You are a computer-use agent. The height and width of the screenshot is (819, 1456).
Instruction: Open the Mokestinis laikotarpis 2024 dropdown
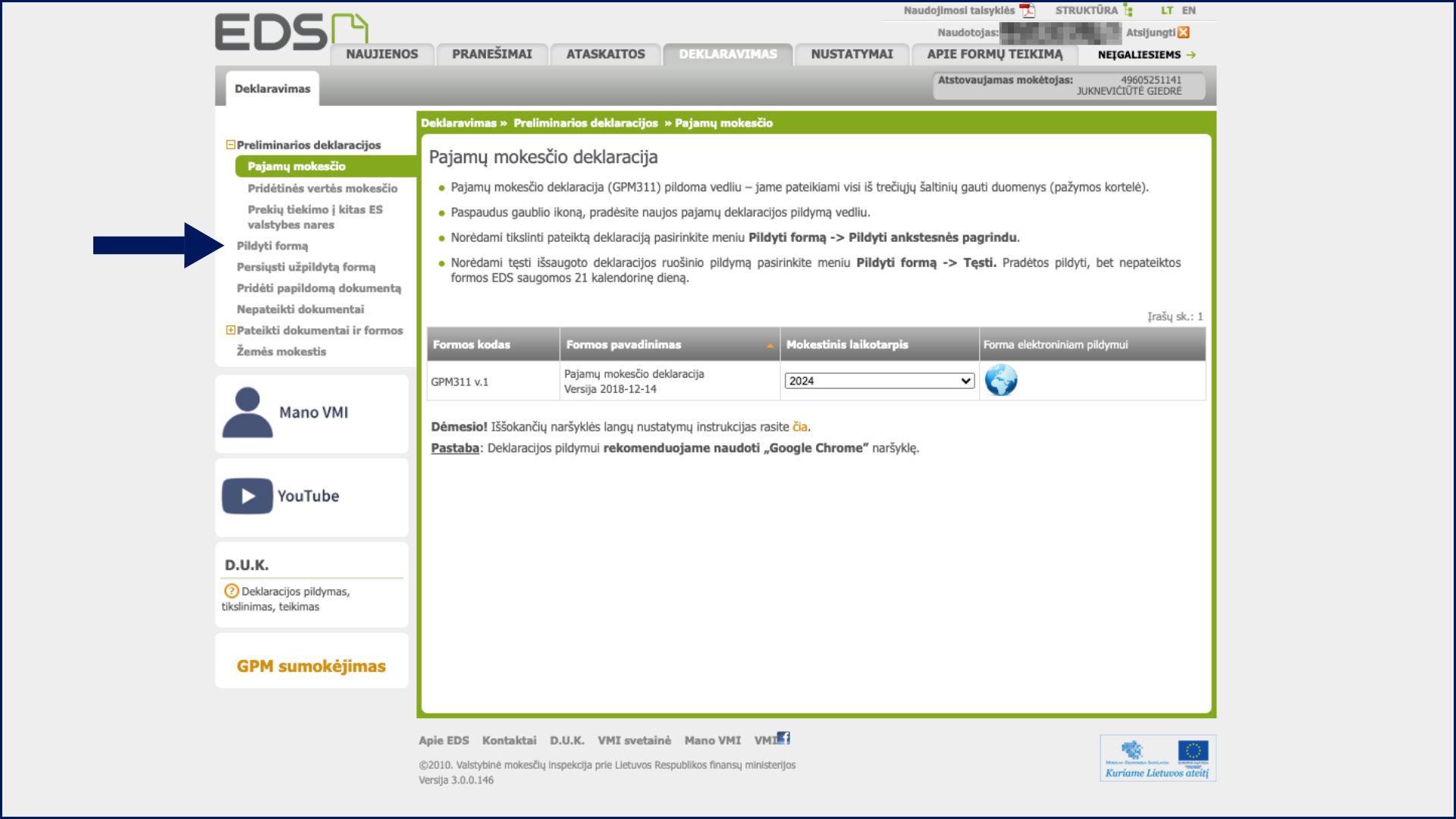pos(879,381)
